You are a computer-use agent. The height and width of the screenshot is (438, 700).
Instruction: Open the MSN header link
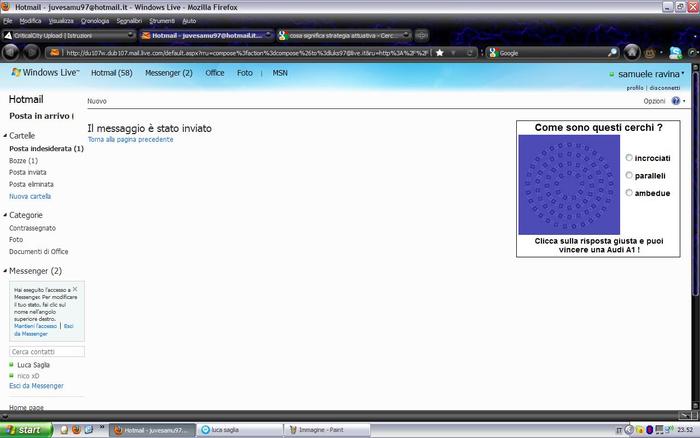(280, 73)
